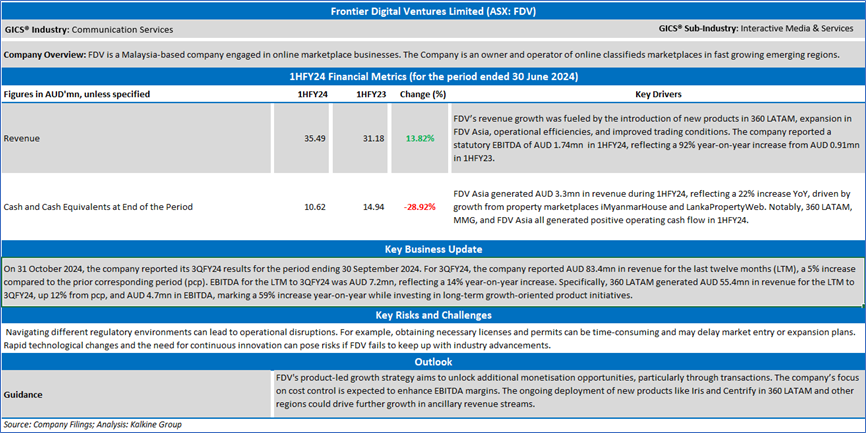866x433 pixels.
Task: Click the 3QFY24 results update paragraph
Action: click(x=429, y=282)
